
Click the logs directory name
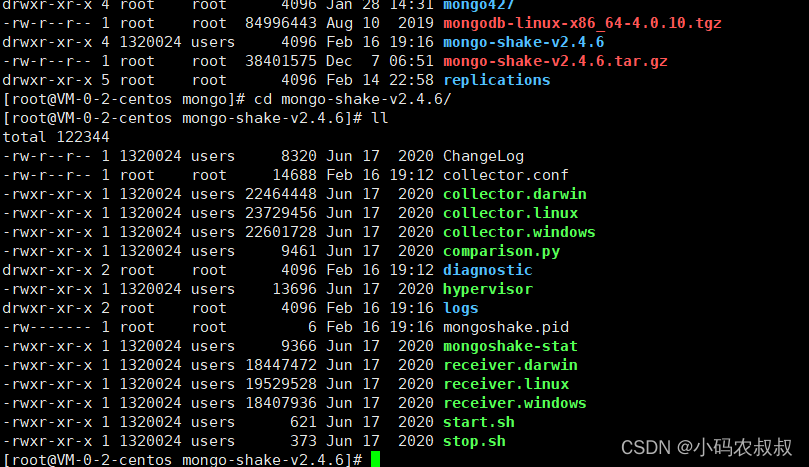(460, 308)
